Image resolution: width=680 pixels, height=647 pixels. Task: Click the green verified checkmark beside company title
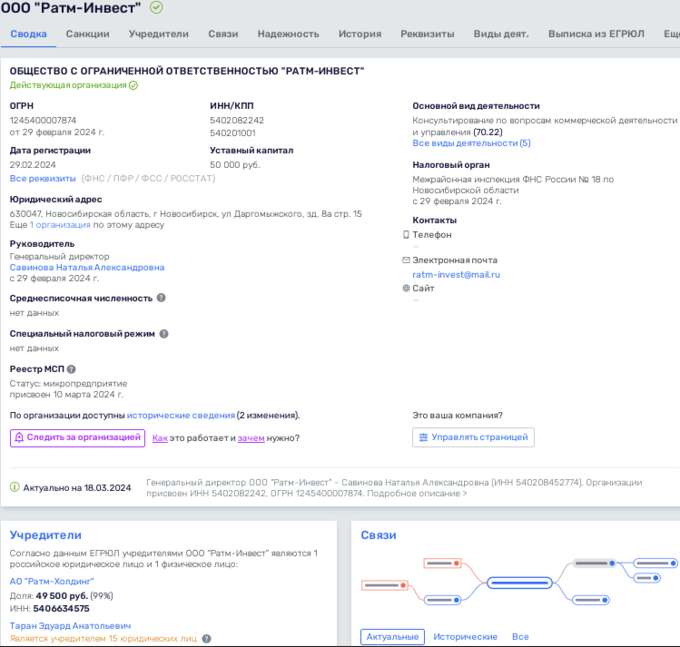pyautogui.click(x=155, y=8)
